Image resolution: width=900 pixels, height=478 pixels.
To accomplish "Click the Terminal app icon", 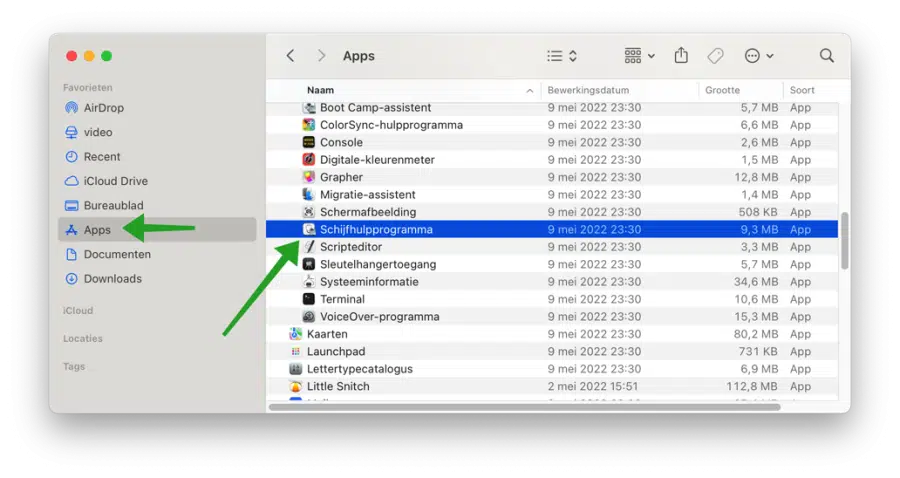I will (x=309, y=299).
